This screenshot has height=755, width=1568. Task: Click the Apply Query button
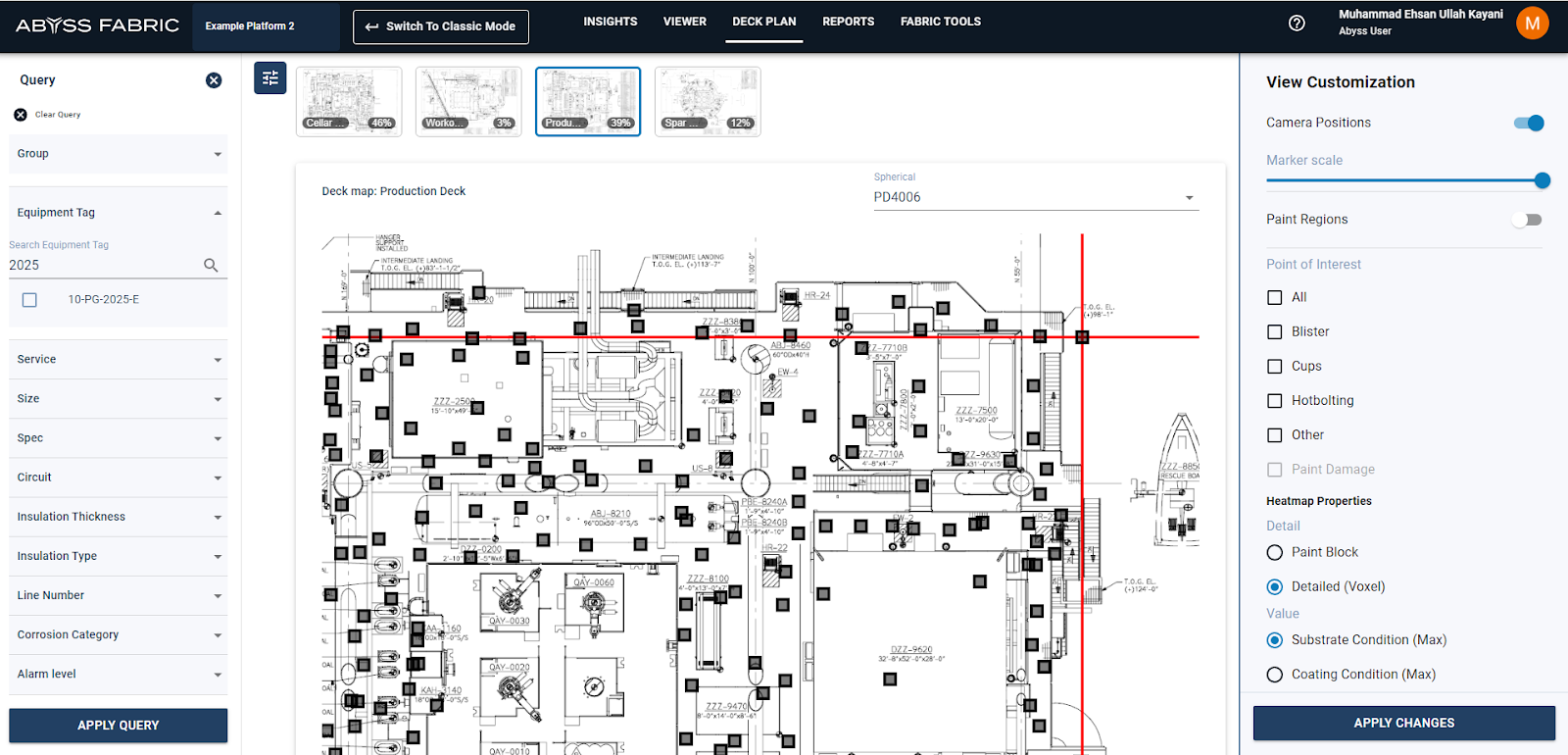point(119,726)
